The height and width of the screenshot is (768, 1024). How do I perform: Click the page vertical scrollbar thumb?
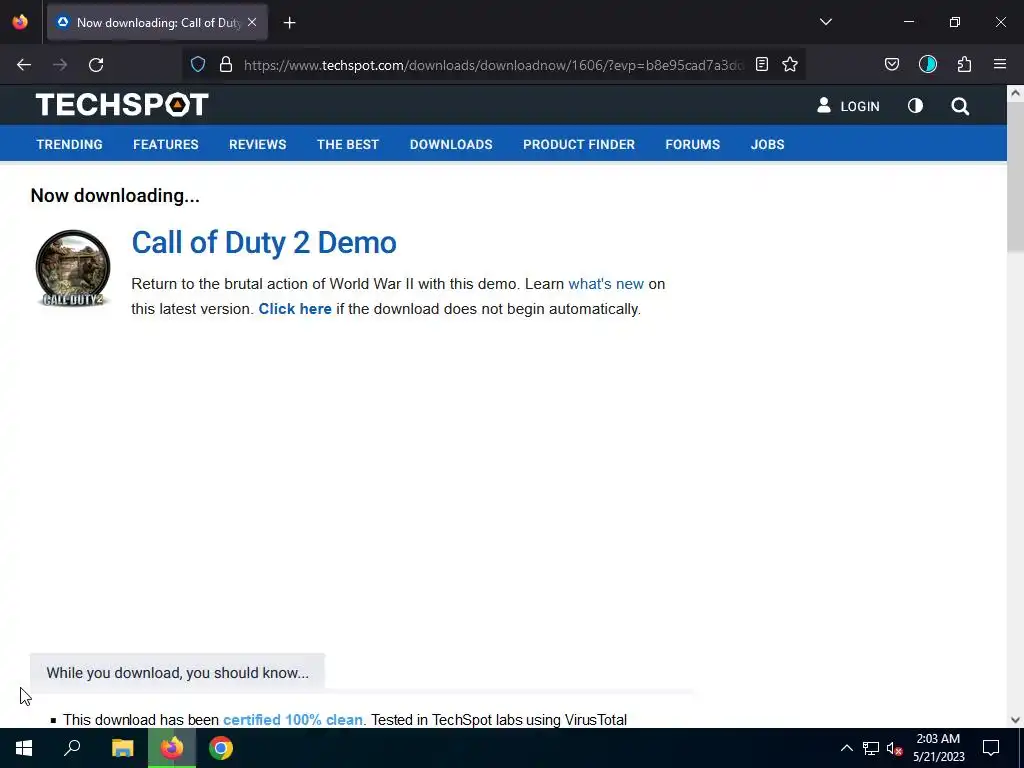(x=1015, y=176)
